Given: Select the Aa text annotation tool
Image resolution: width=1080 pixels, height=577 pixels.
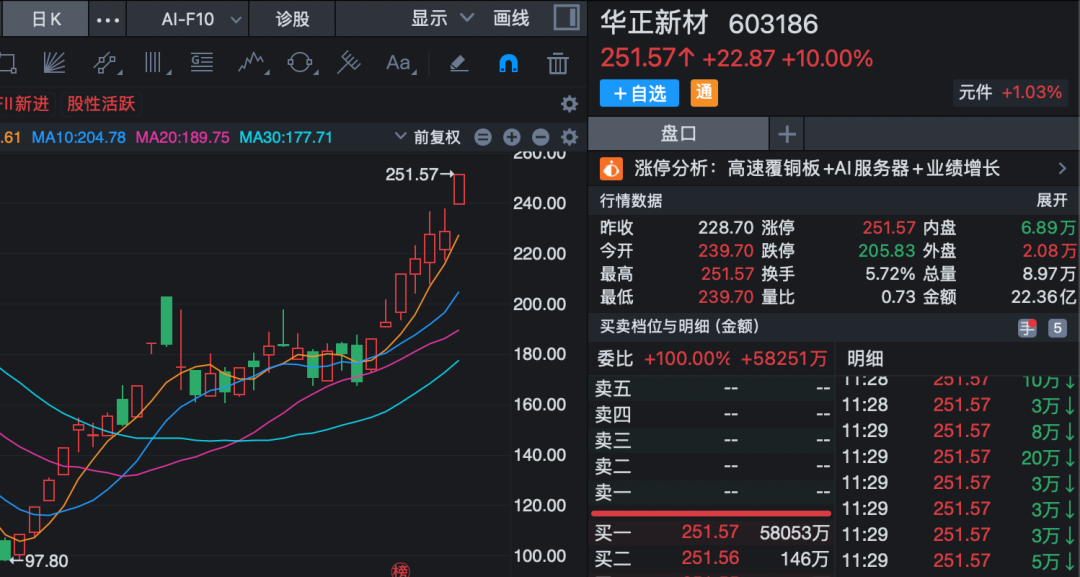Looking at the screenshot, I should (399, 63).
